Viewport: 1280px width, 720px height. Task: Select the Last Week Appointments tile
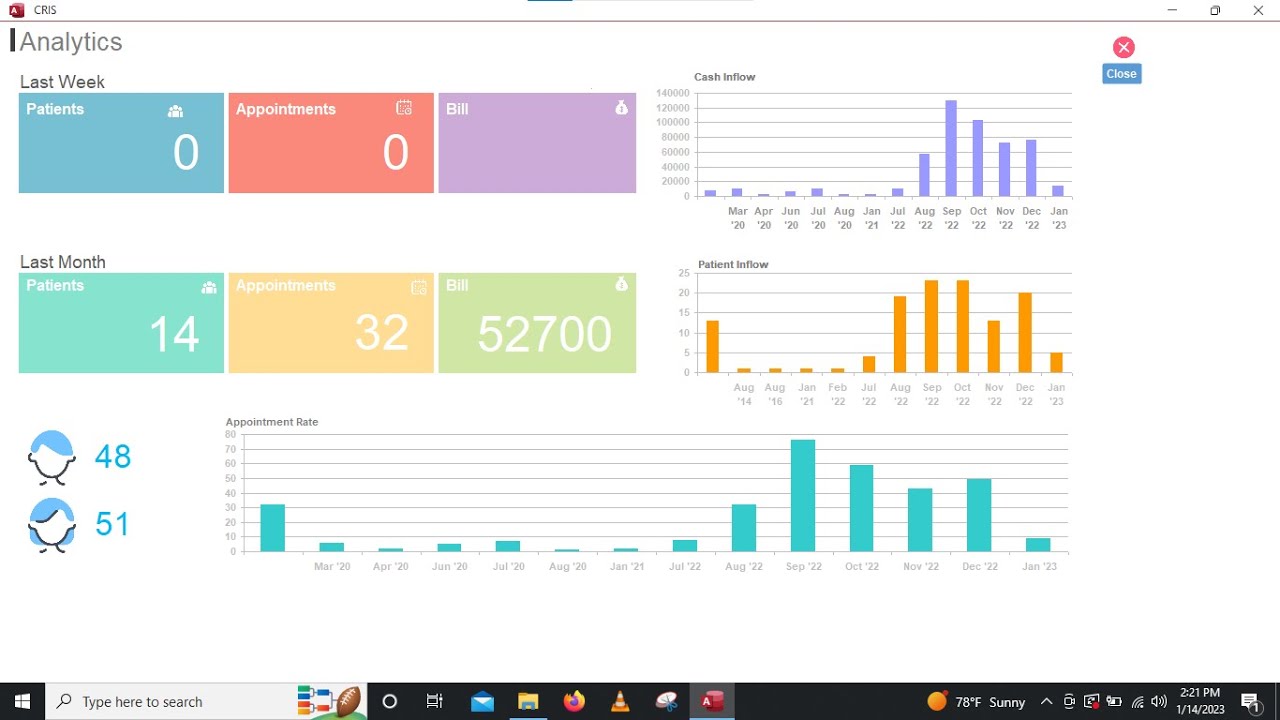[331, 143]
